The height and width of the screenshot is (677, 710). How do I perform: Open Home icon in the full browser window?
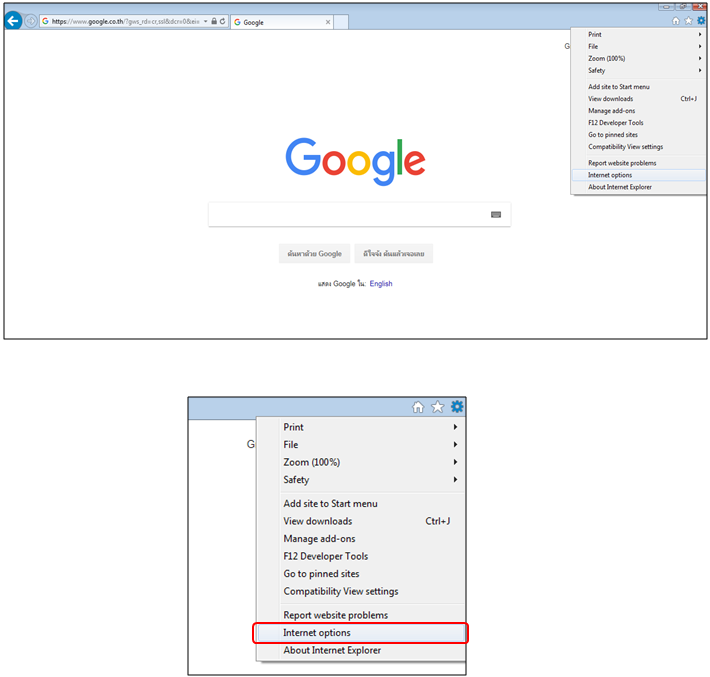676,21
